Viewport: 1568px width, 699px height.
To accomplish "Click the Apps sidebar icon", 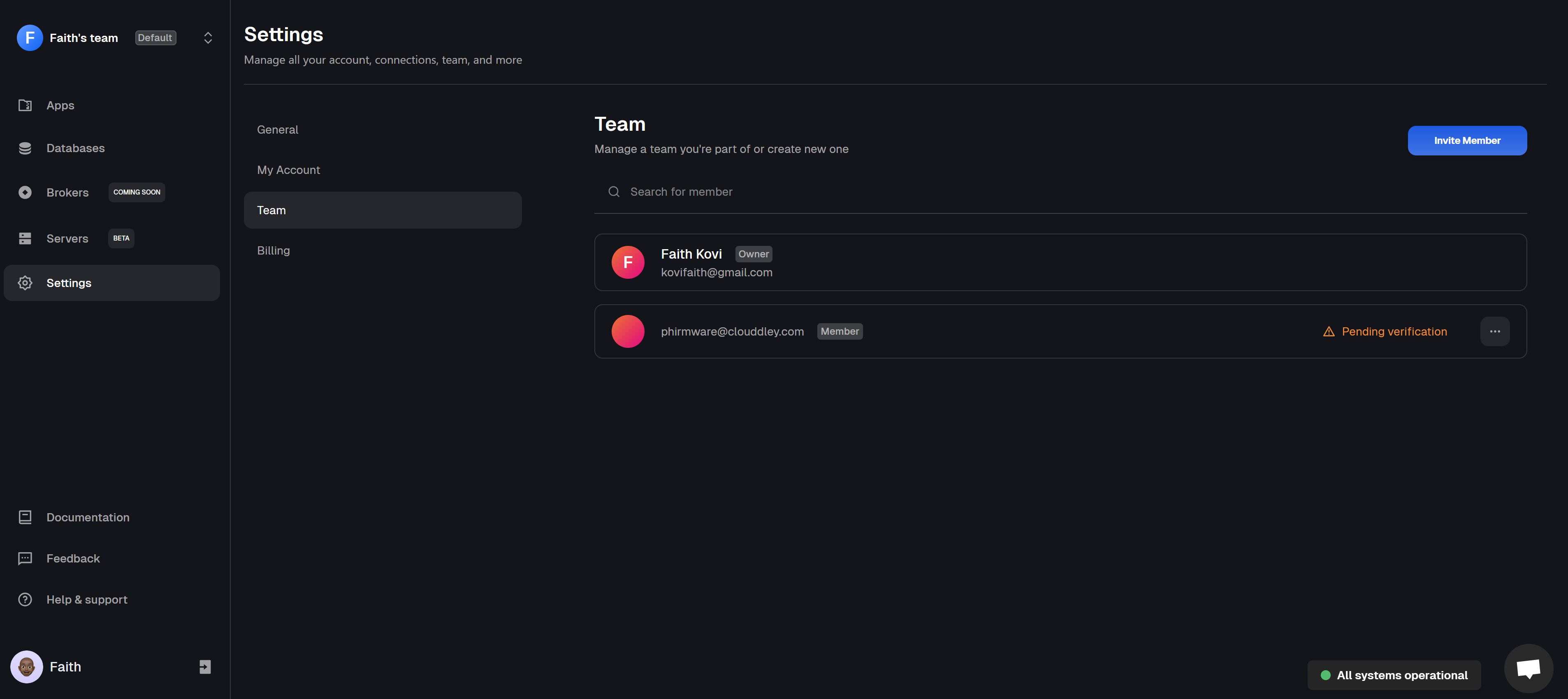I will coord(25,105).
